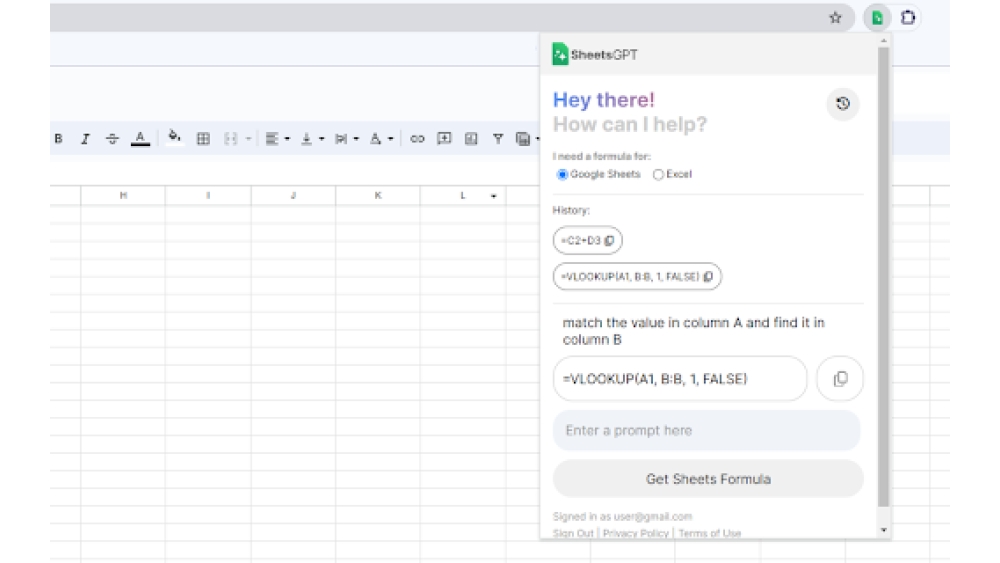The image size is (1000, 563).
Task: Open the history clock button
Action: (x=843, y=103)
